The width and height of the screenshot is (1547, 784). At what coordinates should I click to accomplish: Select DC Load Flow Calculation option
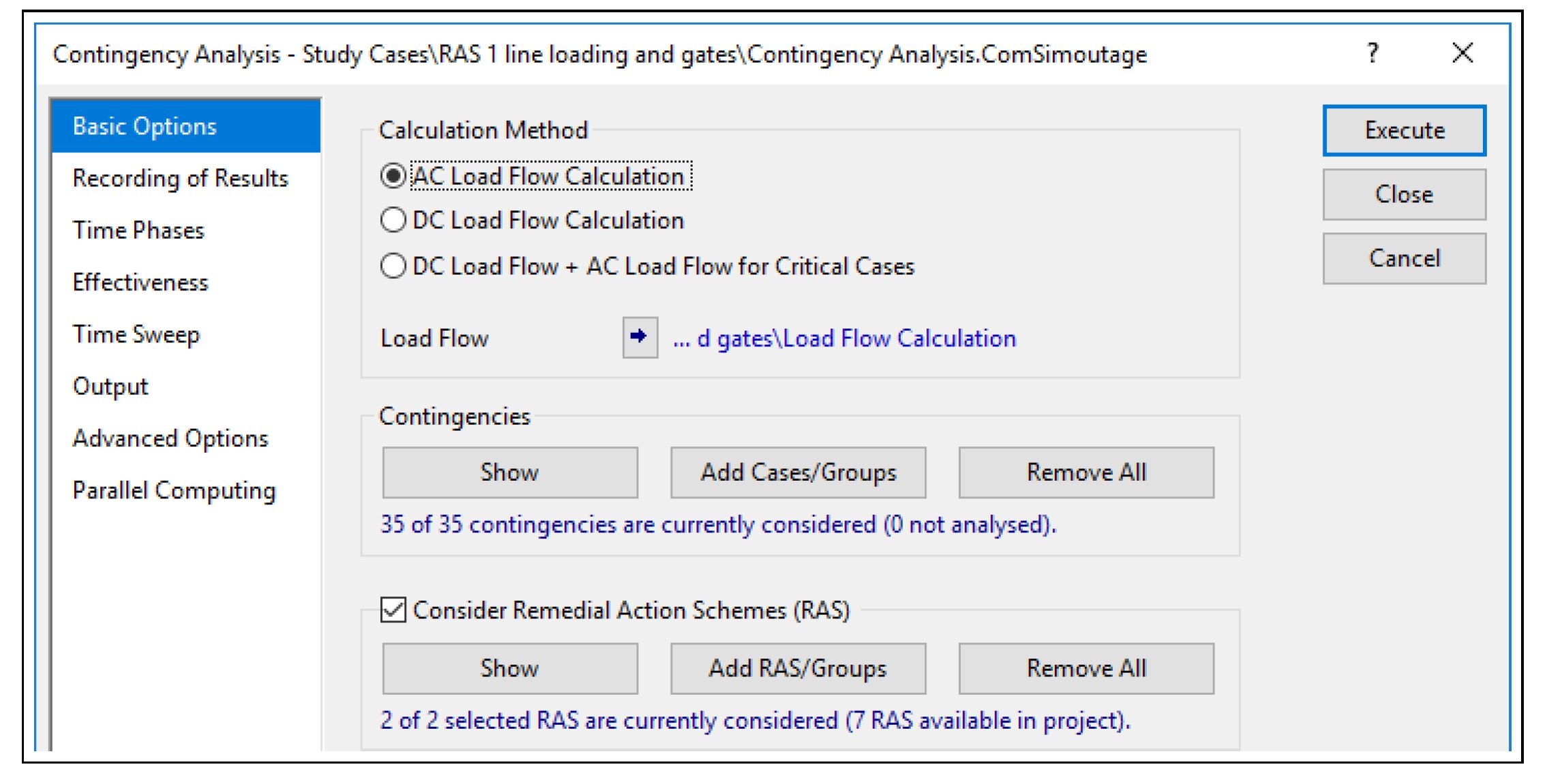[393, 220]
